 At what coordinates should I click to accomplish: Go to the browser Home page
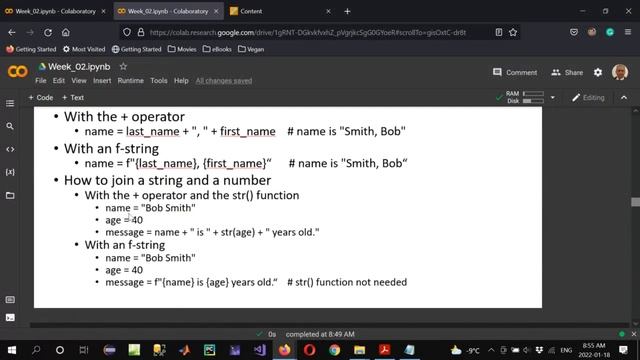pyautogui.click(x=66, y=32)
